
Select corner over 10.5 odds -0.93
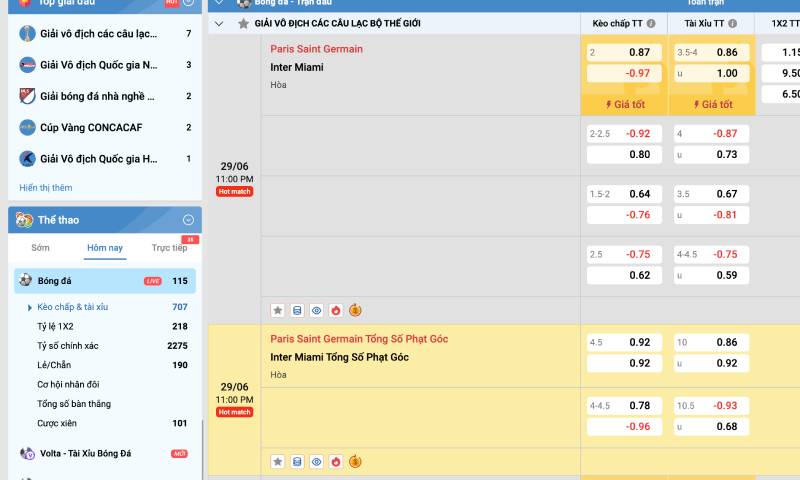coord(712,406)
